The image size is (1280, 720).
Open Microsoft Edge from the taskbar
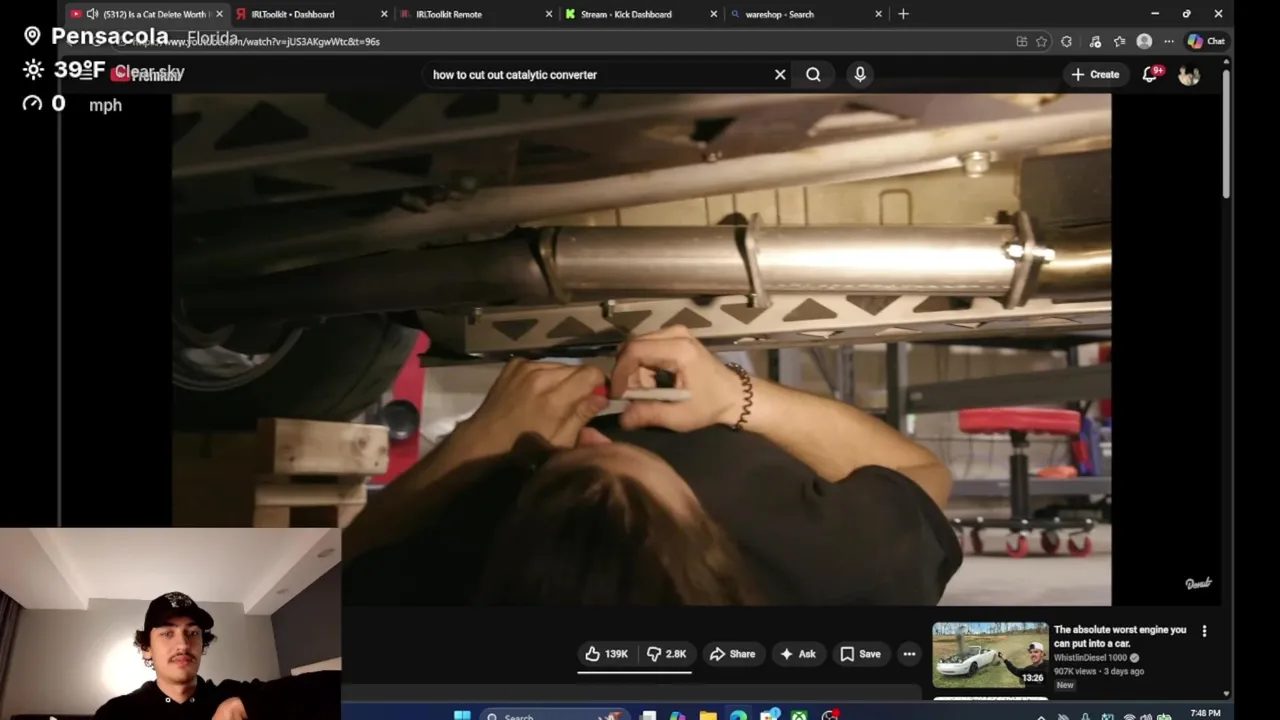point(738,715)
